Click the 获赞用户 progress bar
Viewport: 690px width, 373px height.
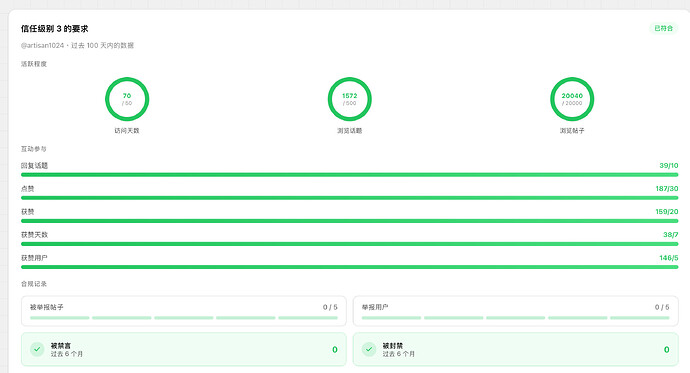point(349,267)
